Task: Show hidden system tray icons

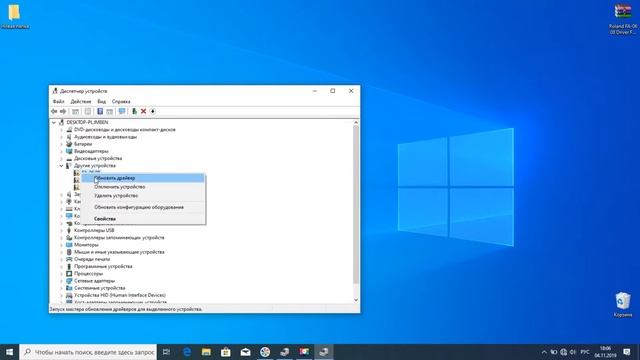Action: point(544,352)
